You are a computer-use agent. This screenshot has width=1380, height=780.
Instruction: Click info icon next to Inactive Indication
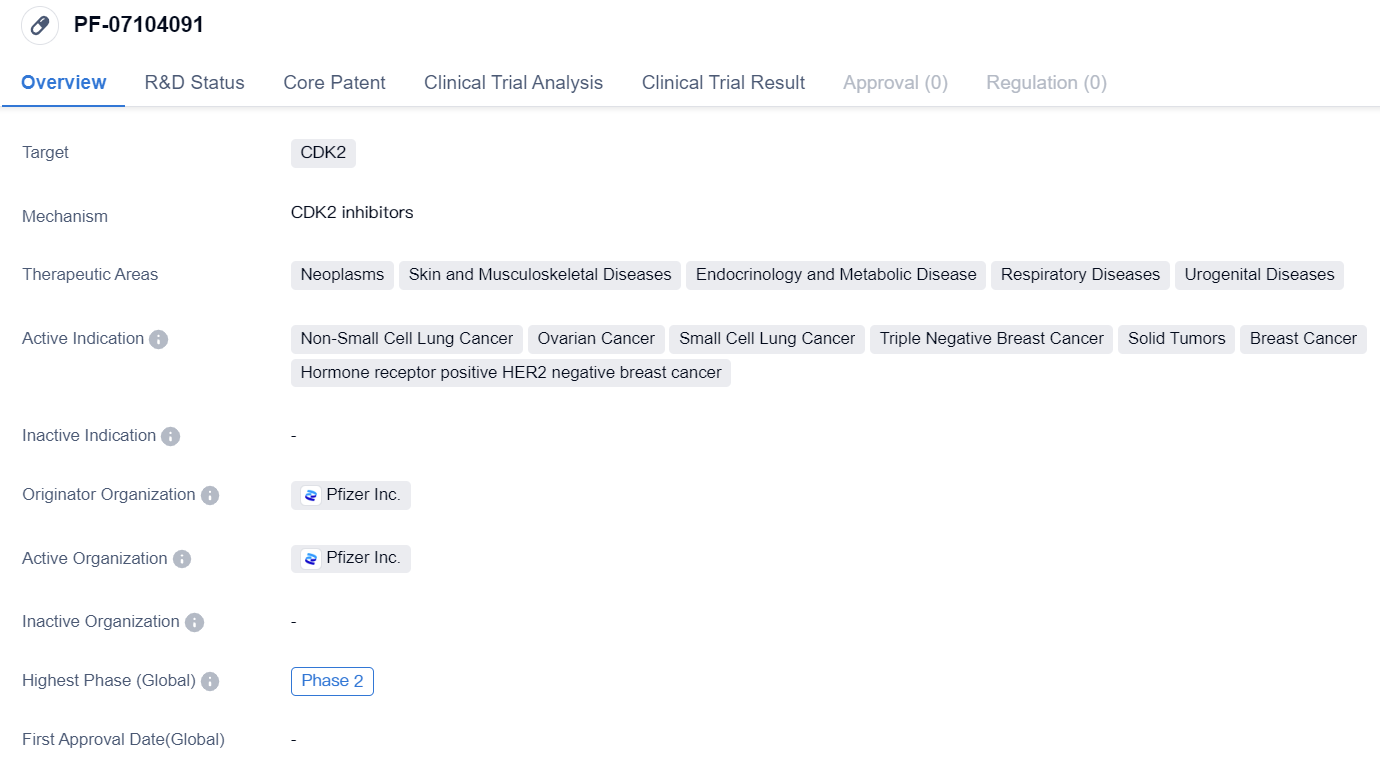pos(171,437)
